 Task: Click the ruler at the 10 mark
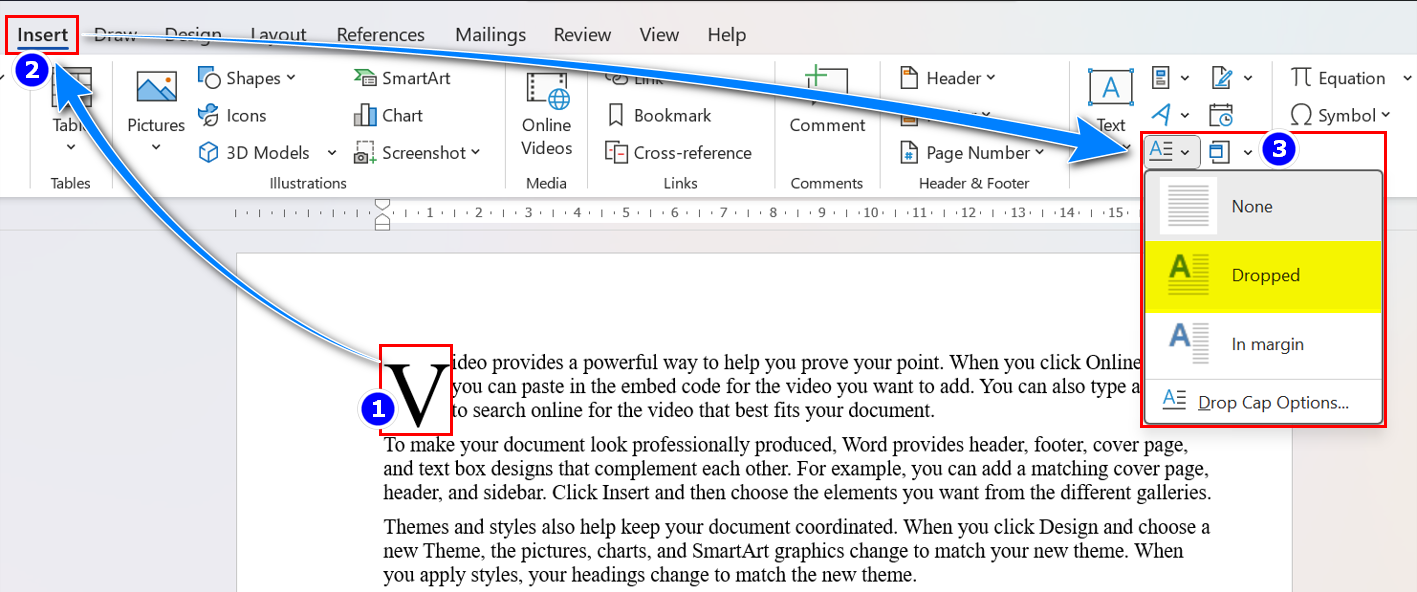click(x=871, y=212)
